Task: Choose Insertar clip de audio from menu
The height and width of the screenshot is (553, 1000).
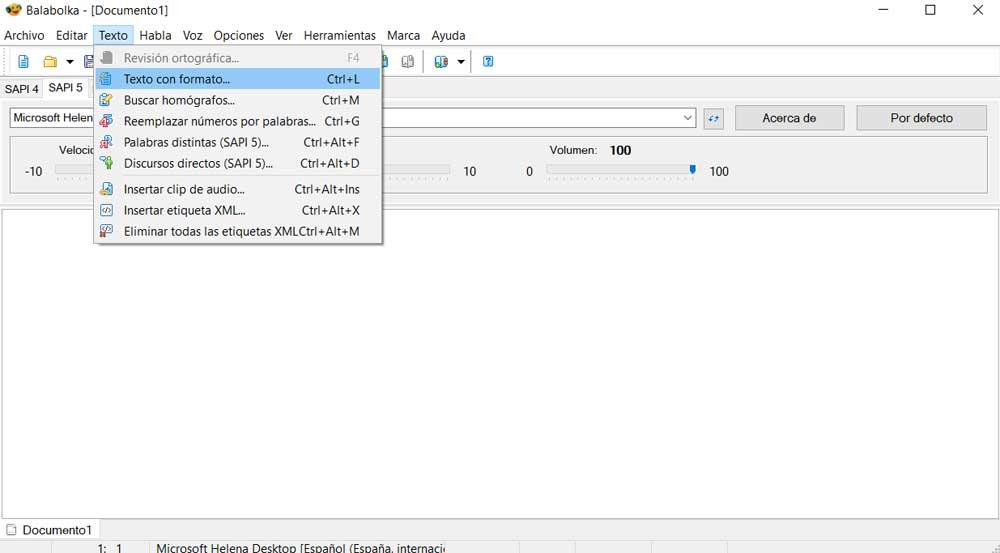Action: 184,189
